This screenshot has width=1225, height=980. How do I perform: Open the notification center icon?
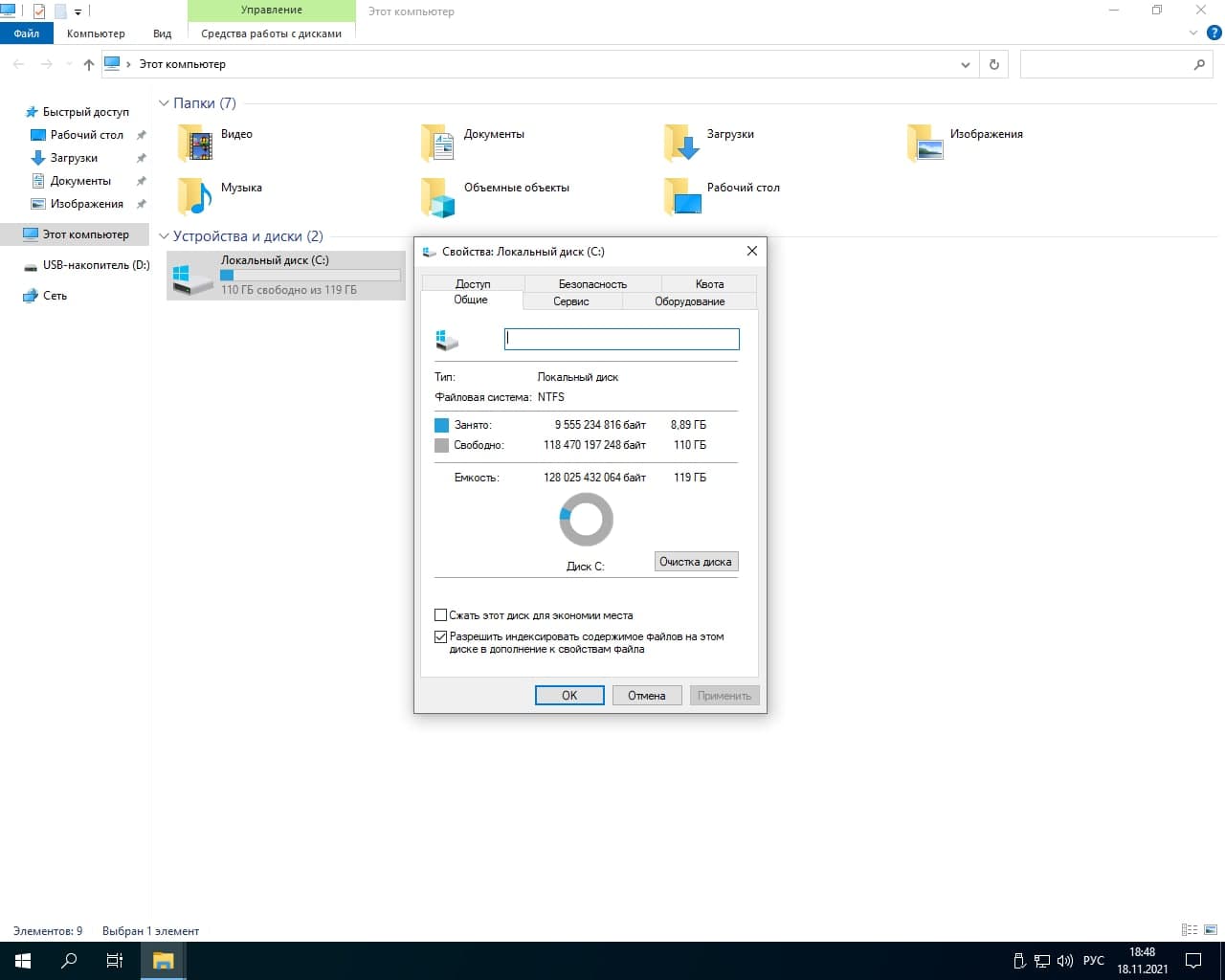point(1193,961)
